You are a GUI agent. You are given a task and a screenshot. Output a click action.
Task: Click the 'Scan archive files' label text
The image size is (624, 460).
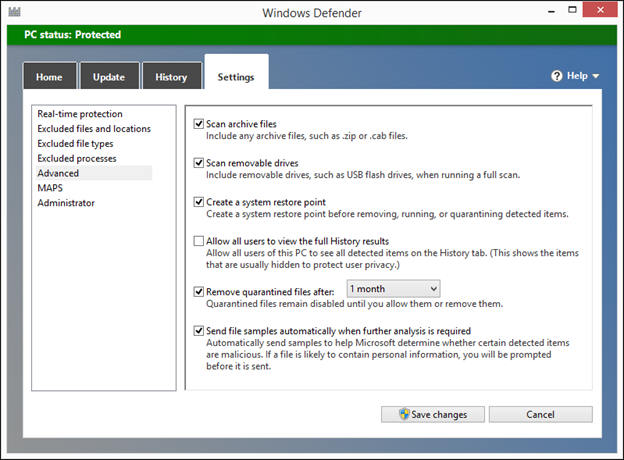241,124
